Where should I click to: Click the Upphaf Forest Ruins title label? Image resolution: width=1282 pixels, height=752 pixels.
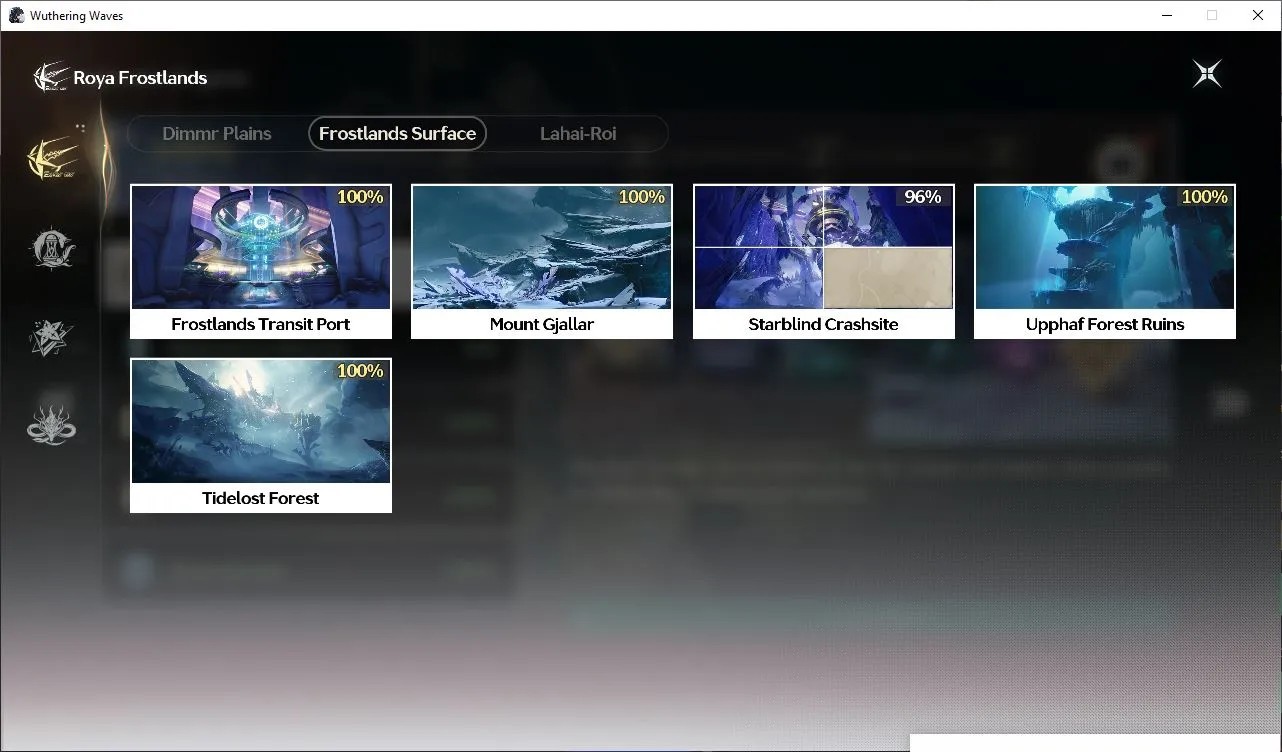pos(1105,324)
